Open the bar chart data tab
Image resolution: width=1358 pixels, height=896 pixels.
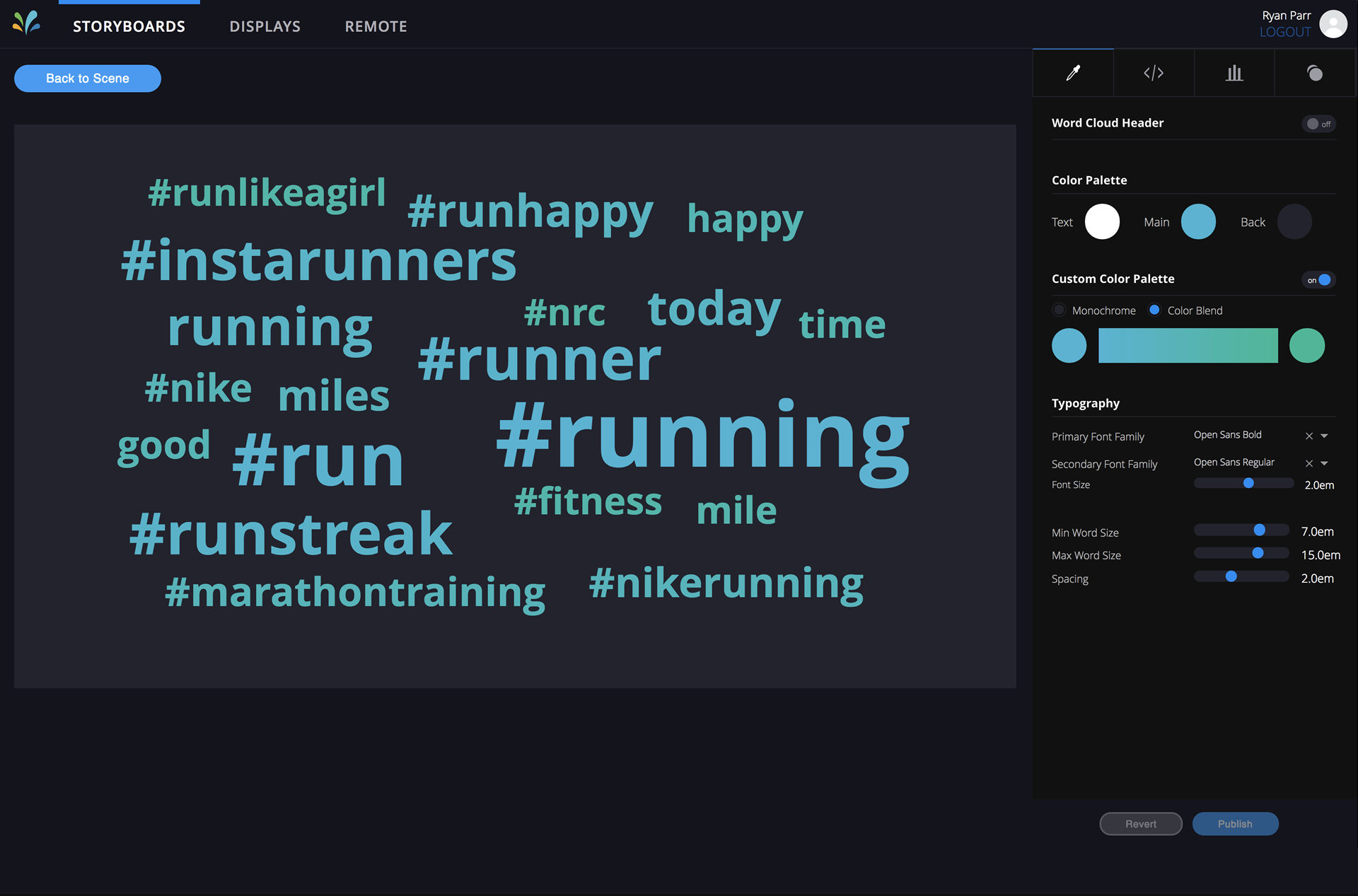point(1234,73)
